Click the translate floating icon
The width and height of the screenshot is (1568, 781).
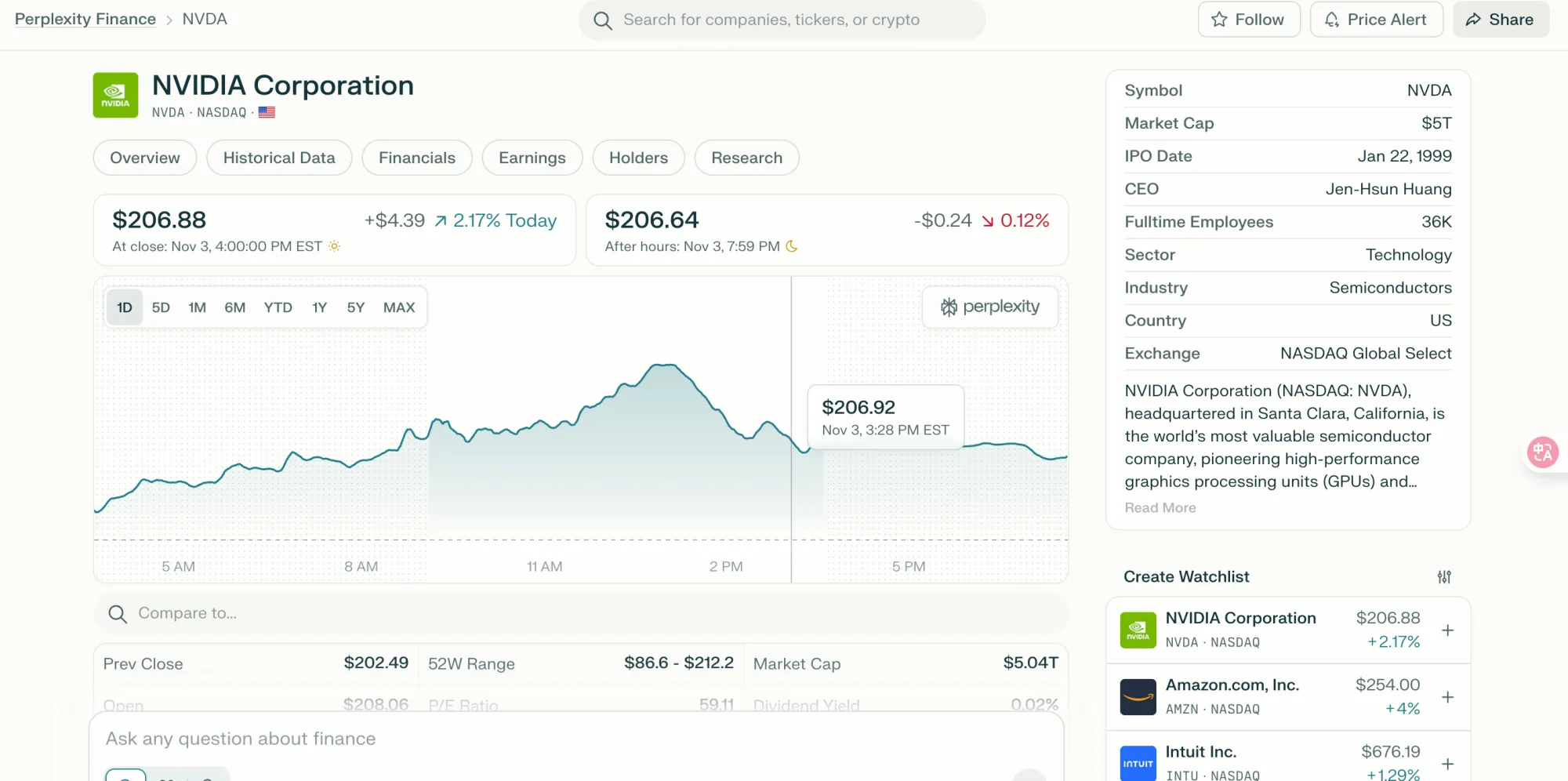[x=1542, y=452]
